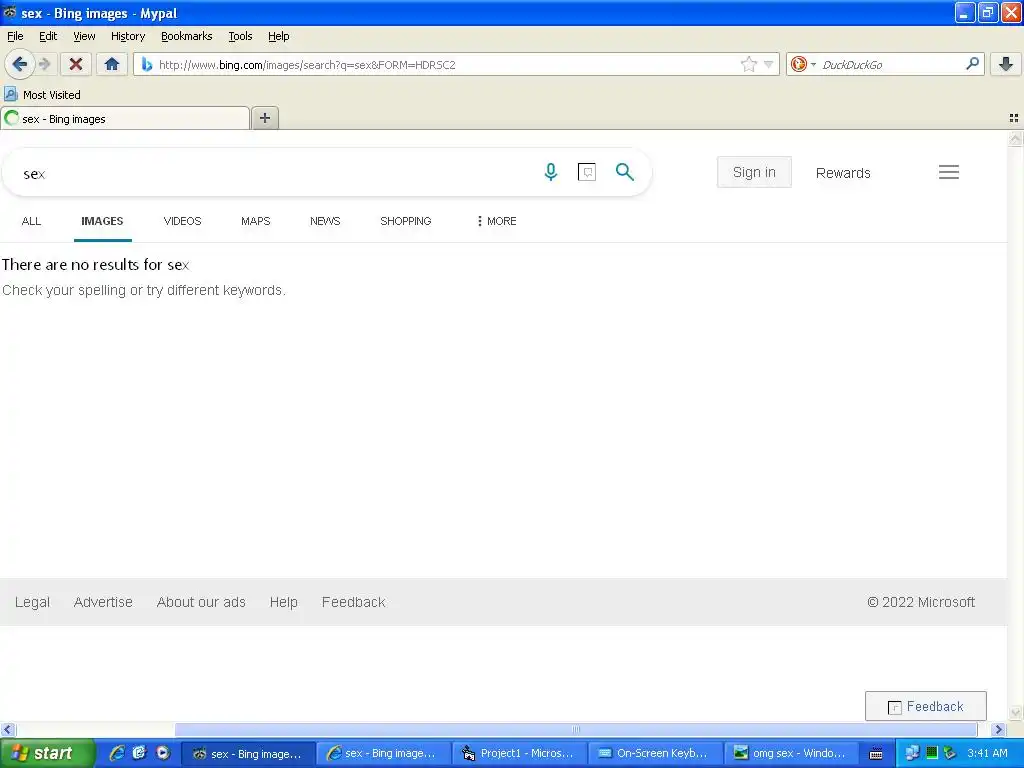Focus the Bing search query box
The width and height of the screenshot is (1024, 768).
(274, 173)
